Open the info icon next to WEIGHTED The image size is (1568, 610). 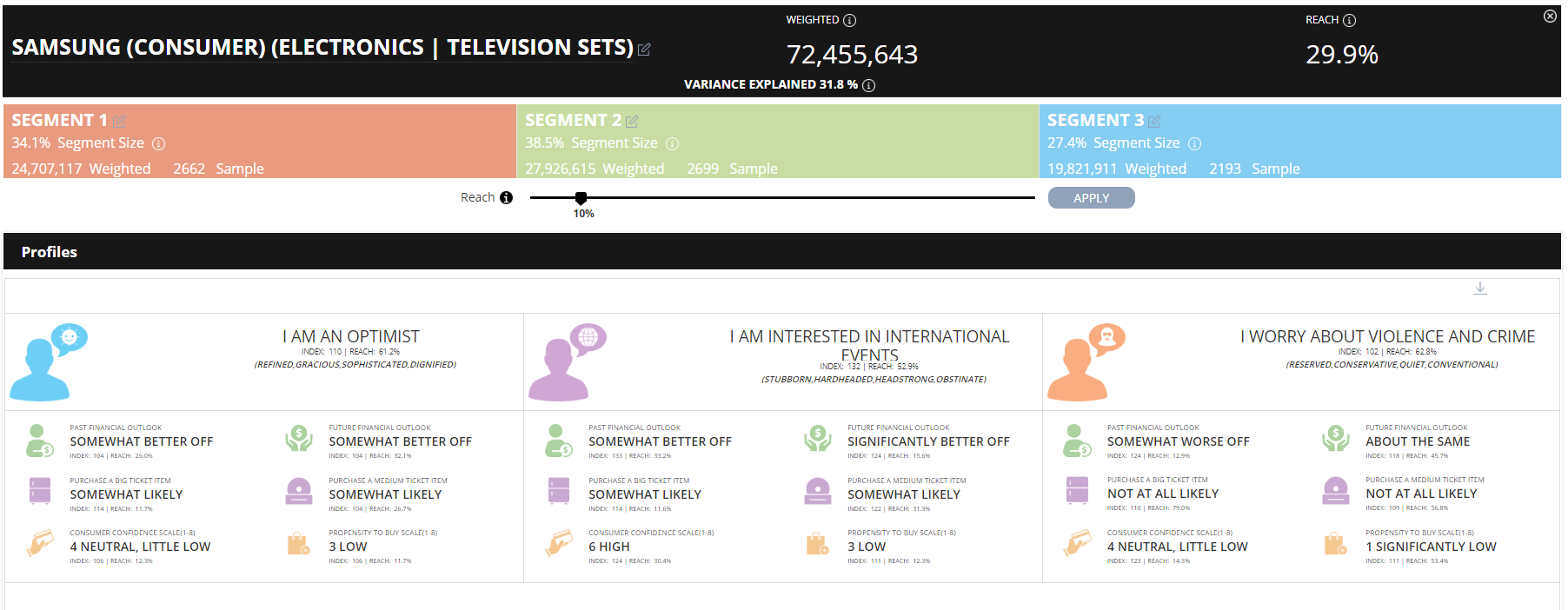click(850, 20)
